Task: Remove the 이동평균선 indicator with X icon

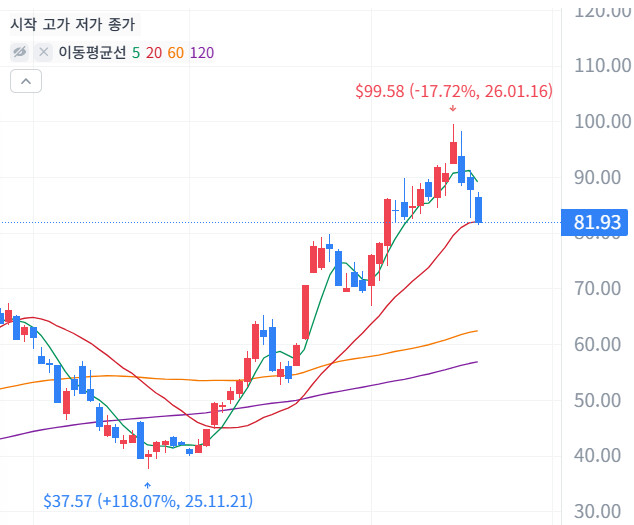Action: click(x=43, y=53)
